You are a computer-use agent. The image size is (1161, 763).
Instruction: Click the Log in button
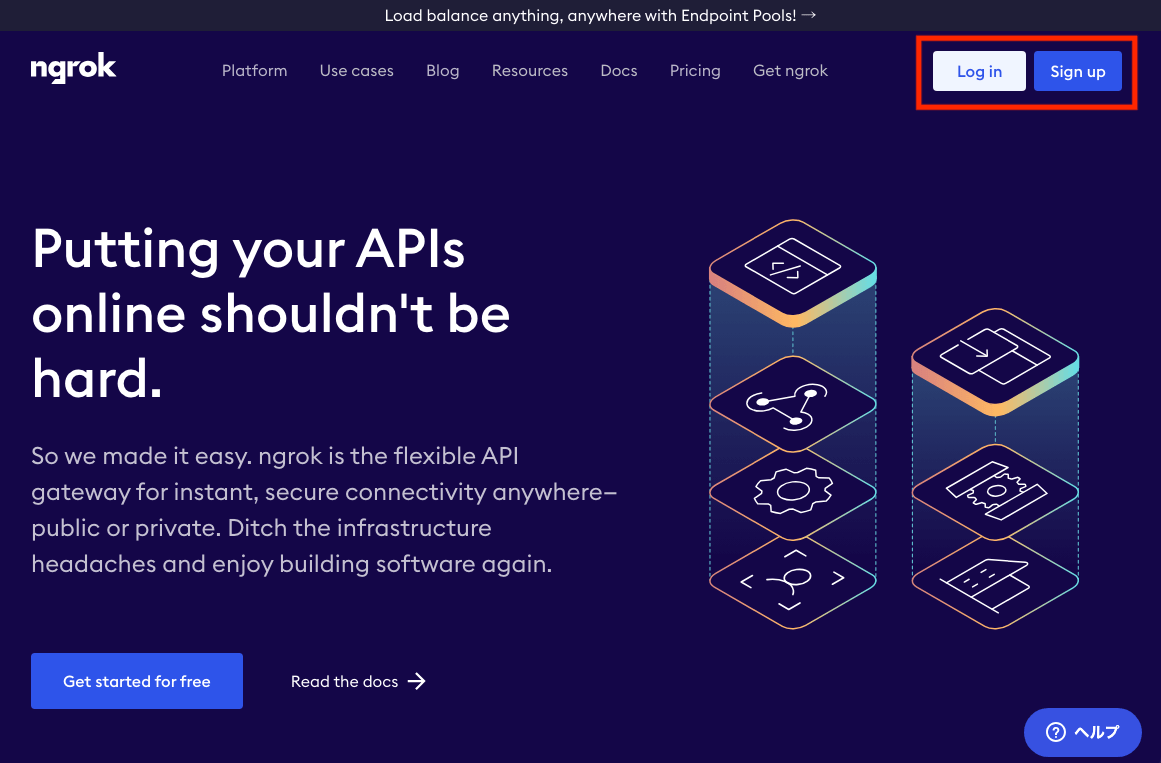979,71
